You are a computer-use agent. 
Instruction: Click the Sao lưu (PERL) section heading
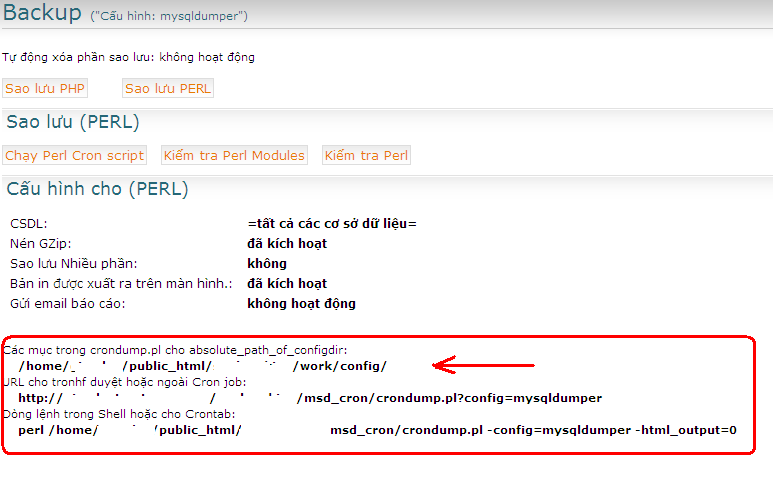[x=72, y=122]
